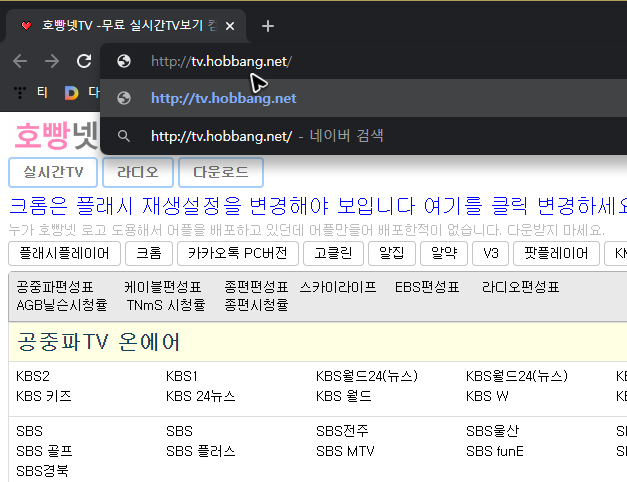Open 케이블편성표 link
This screenshot has height=482, width=627.
coord(163,287)
